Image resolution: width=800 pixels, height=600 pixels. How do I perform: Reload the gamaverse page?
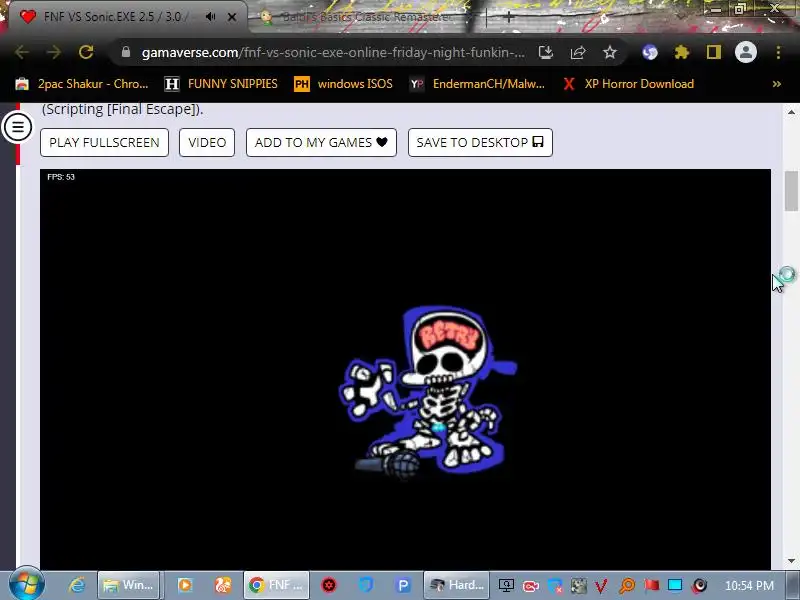coord(86,52)
